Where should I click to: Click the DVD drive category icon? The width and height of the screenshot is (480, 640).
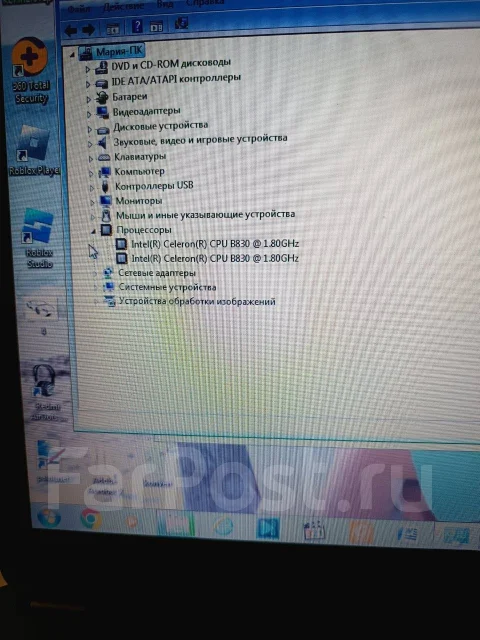[101, 68]
